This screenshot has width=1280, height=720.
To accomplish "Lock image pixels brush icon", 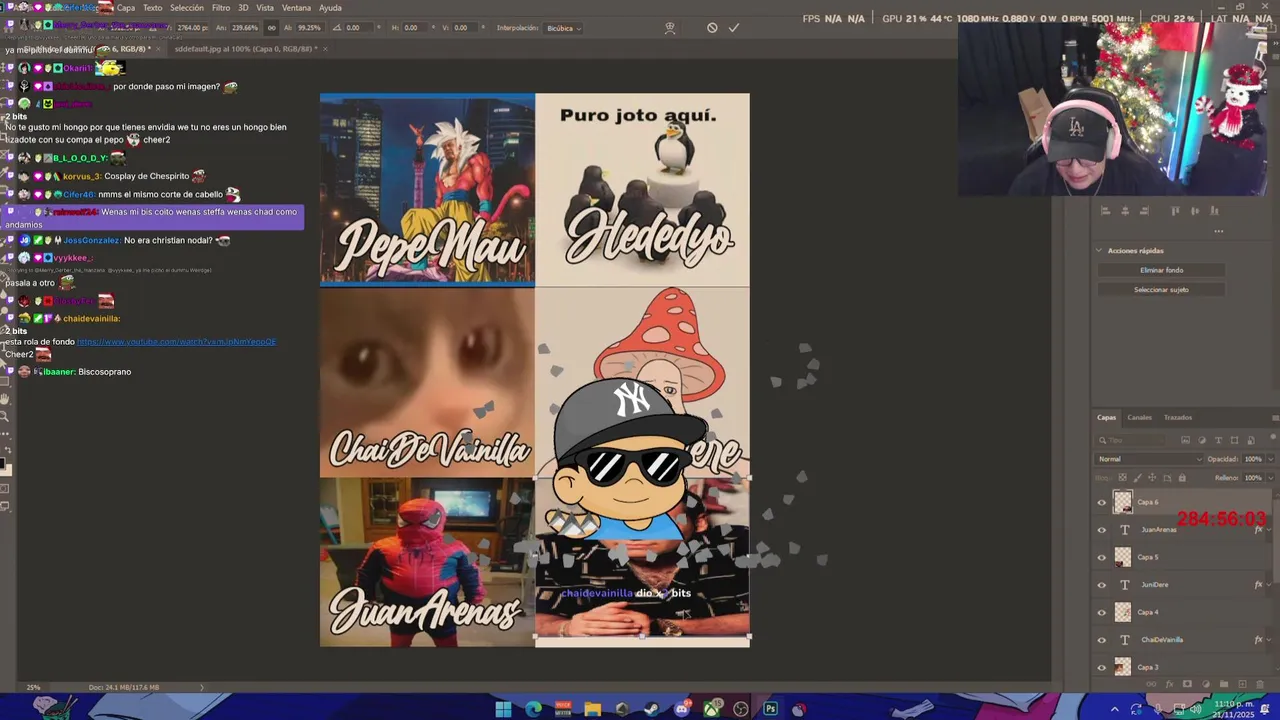I will (x=1137, y=478).
